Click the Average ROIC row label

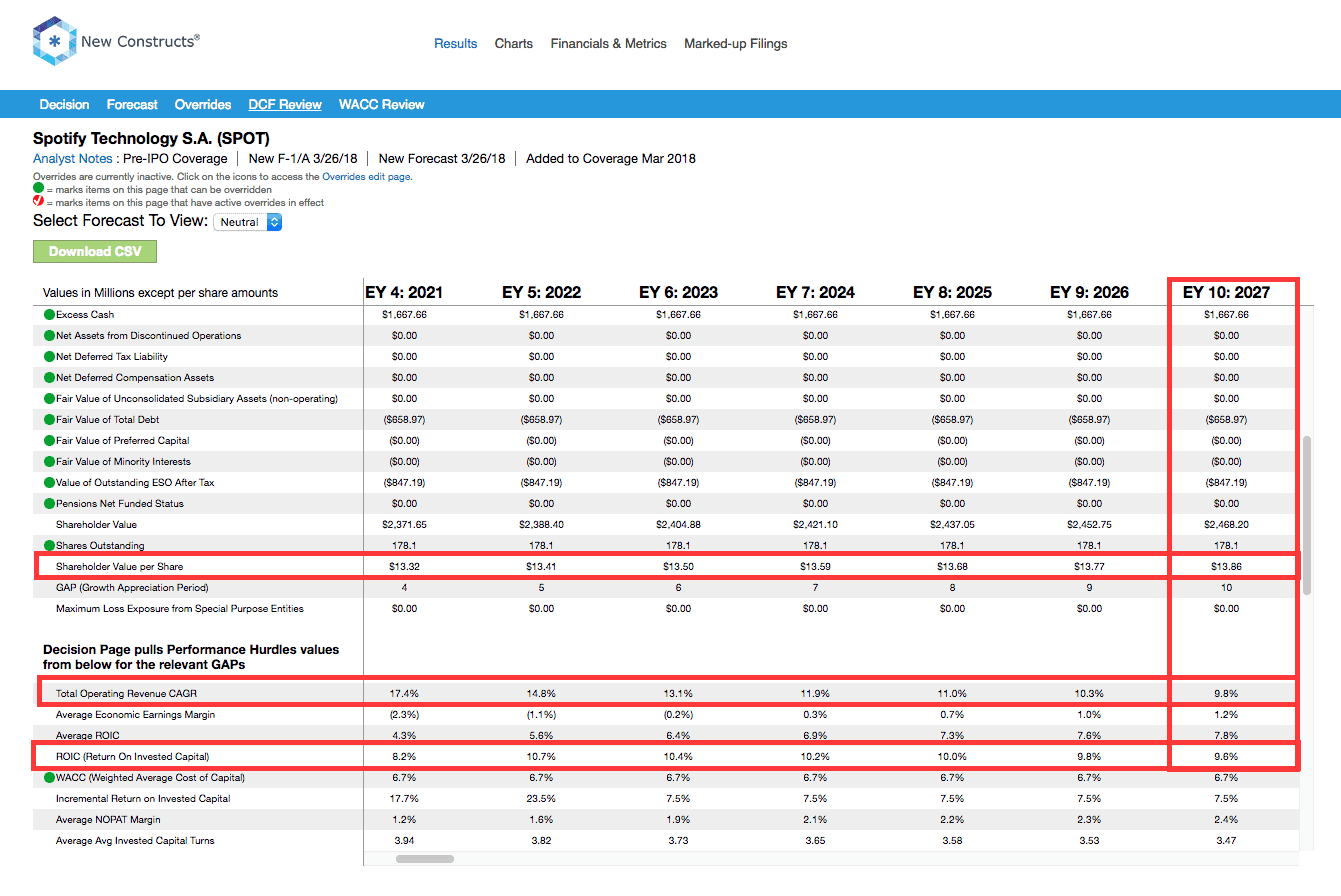tap(88, 736)
